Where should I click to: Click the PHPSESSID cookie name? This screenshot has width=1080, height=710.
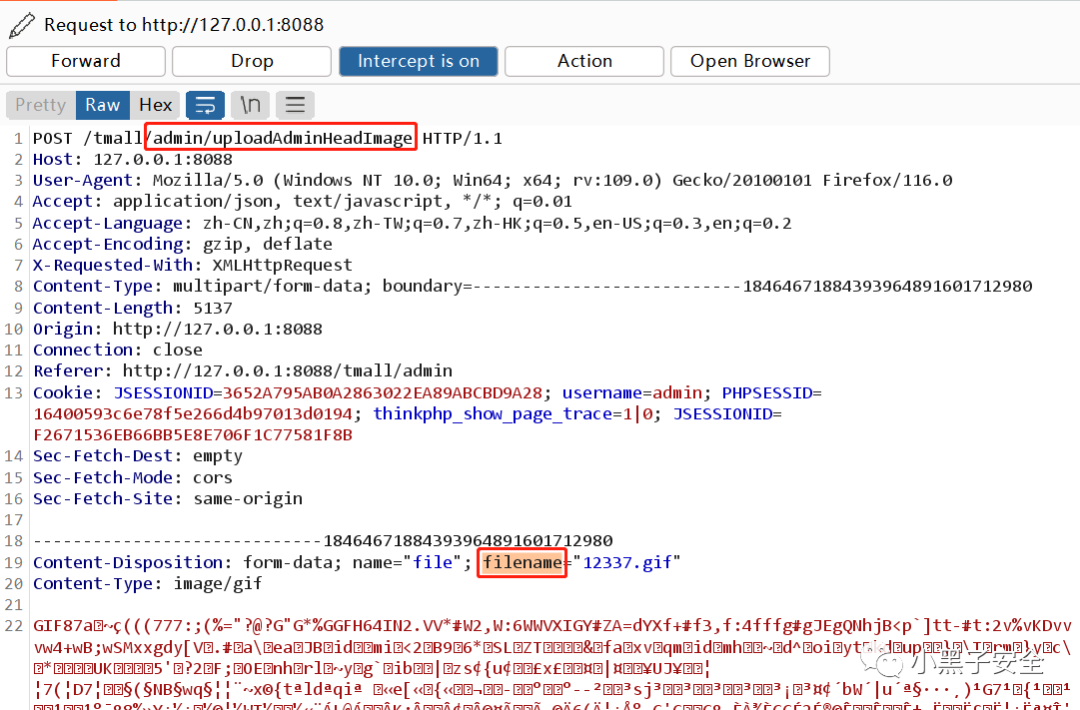click(x=767, y=393)
